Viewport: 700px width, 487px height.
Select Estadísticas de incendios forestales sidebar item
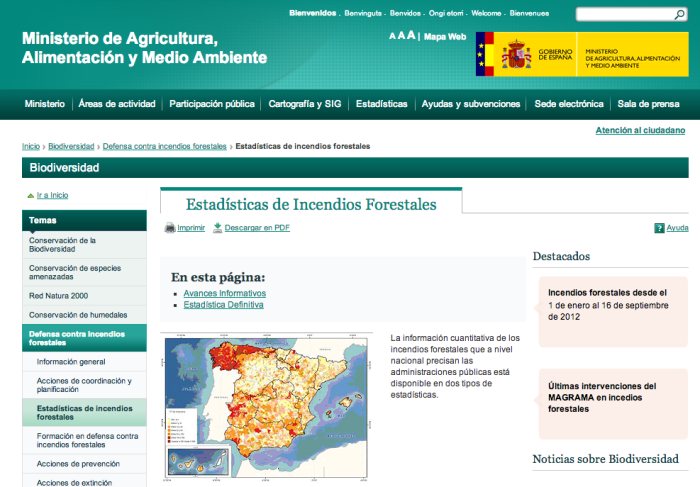(x=84, y=412)
